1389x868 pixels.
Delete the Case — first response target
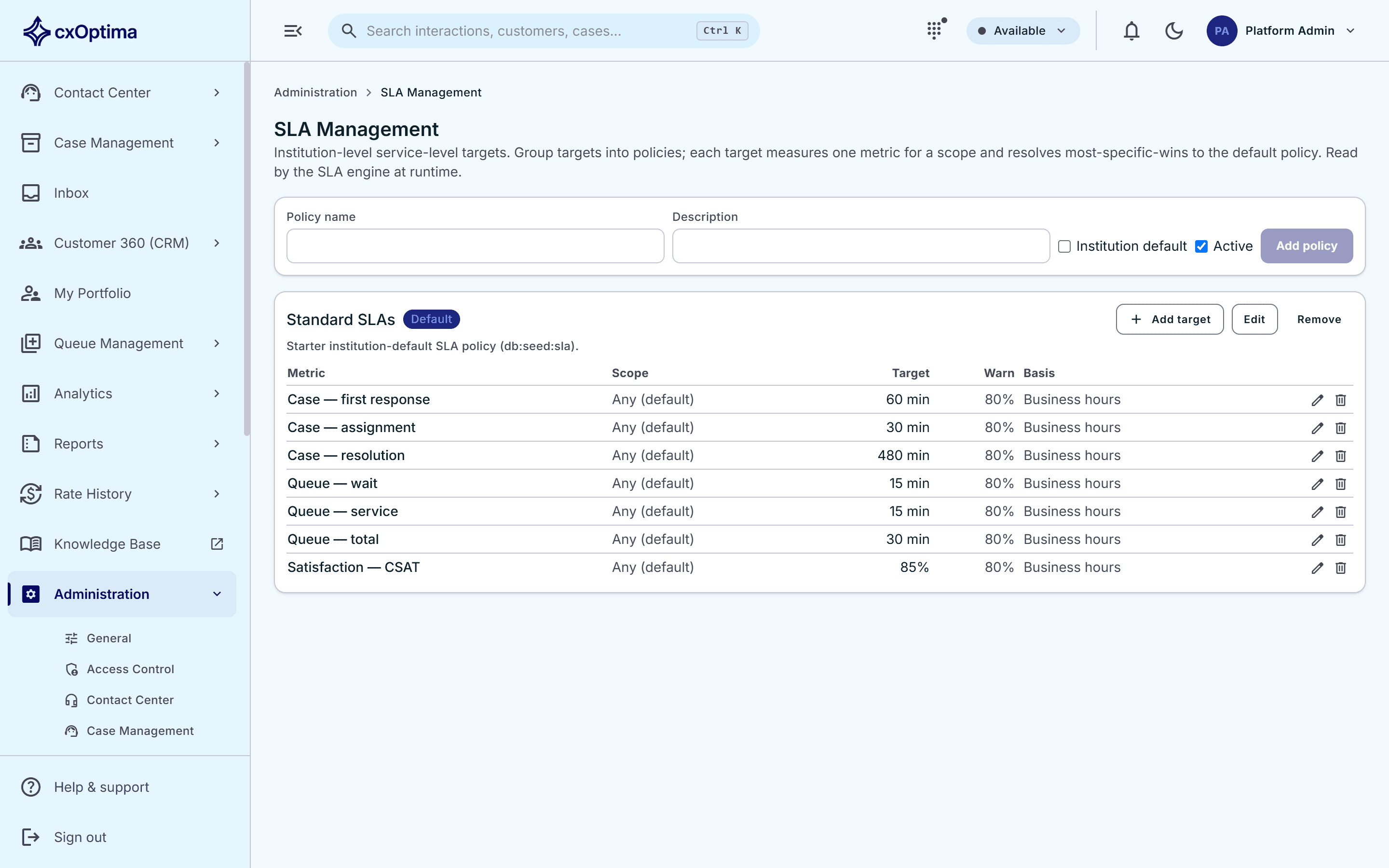tap(1340, 400)
